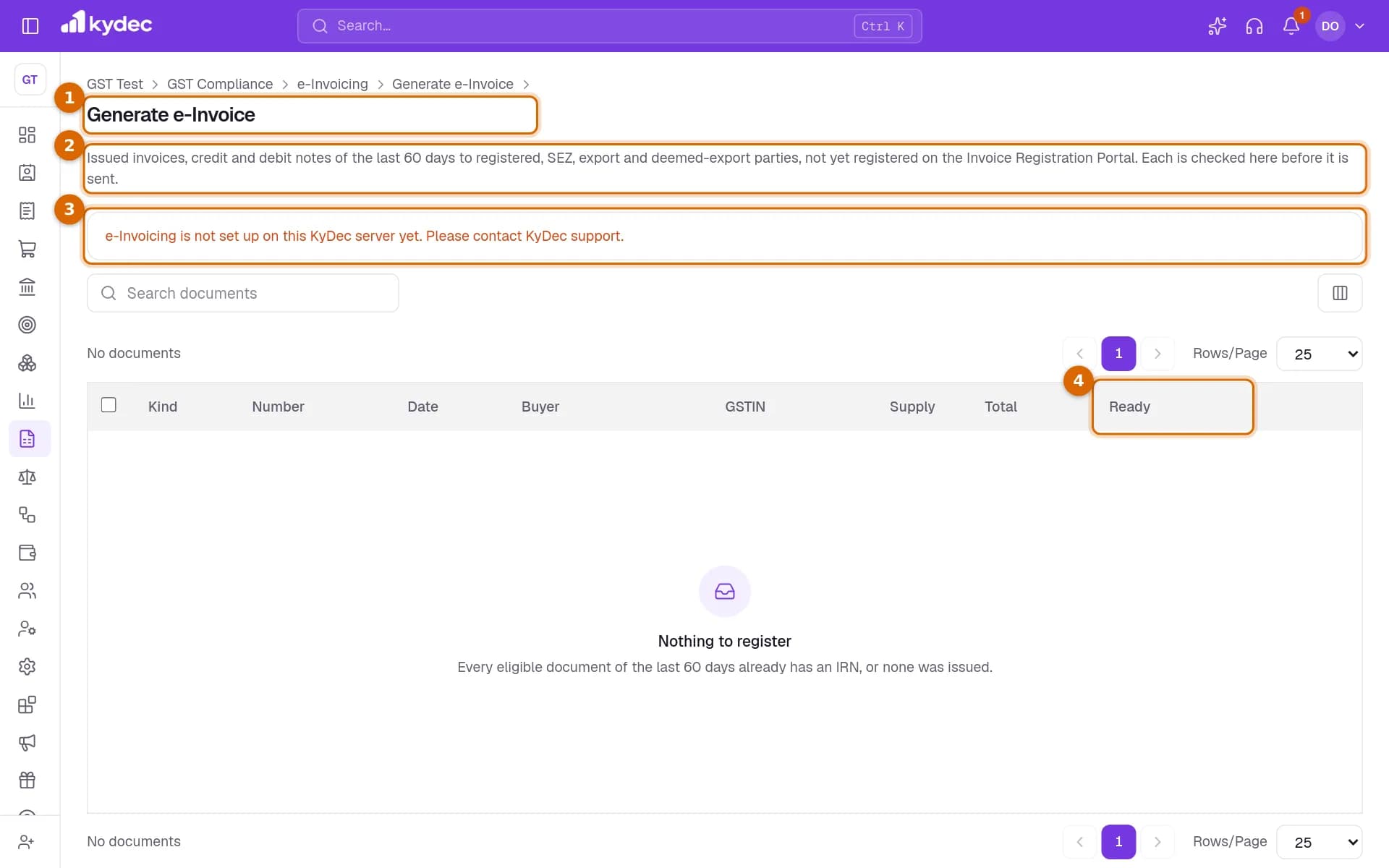Select page 1 button below the table

(x=1118, y=842)
